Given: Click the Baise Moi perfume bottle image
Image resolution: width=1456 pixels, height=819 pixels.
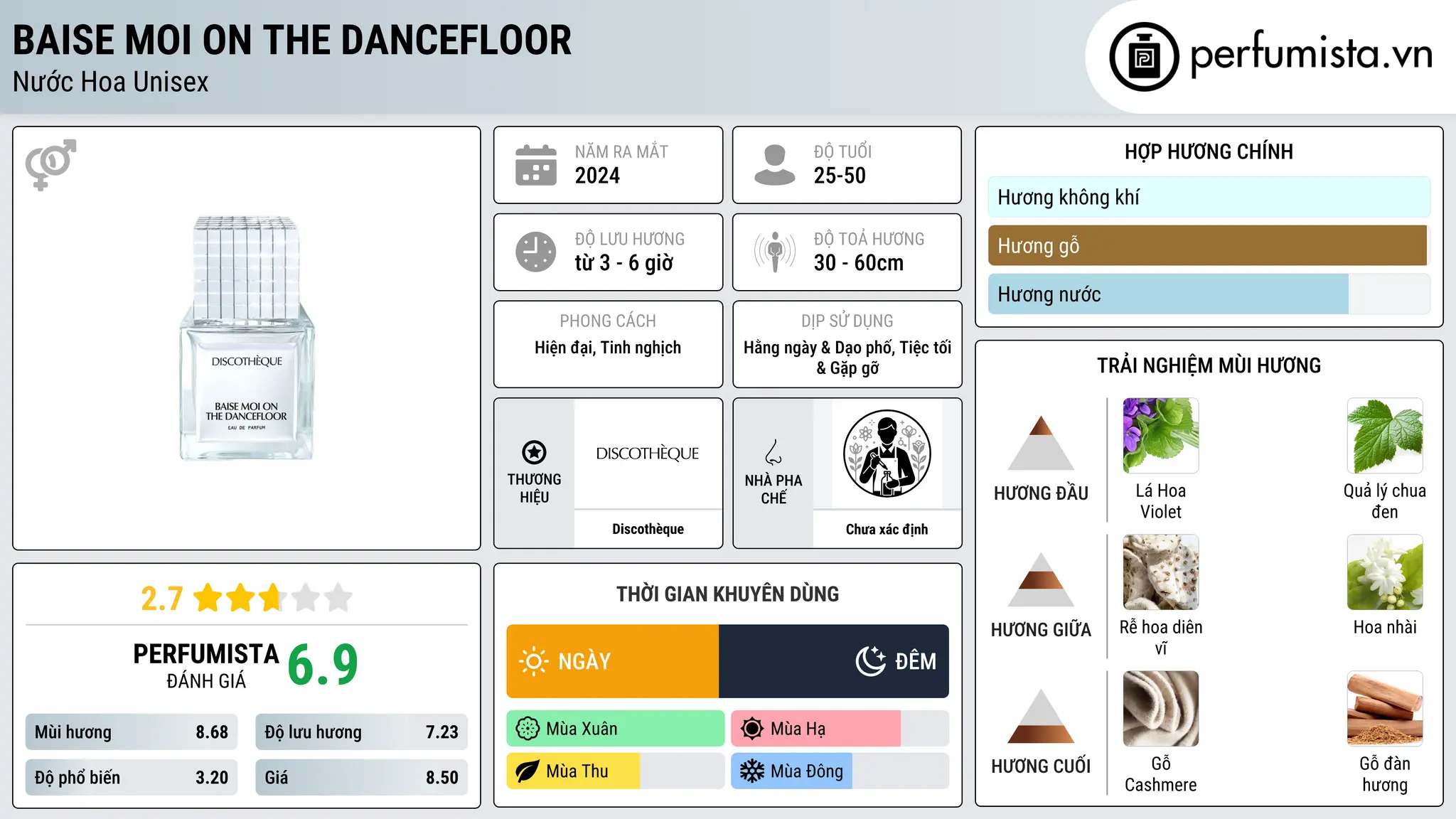Looking at the screenshot, I should click(247, 338).
